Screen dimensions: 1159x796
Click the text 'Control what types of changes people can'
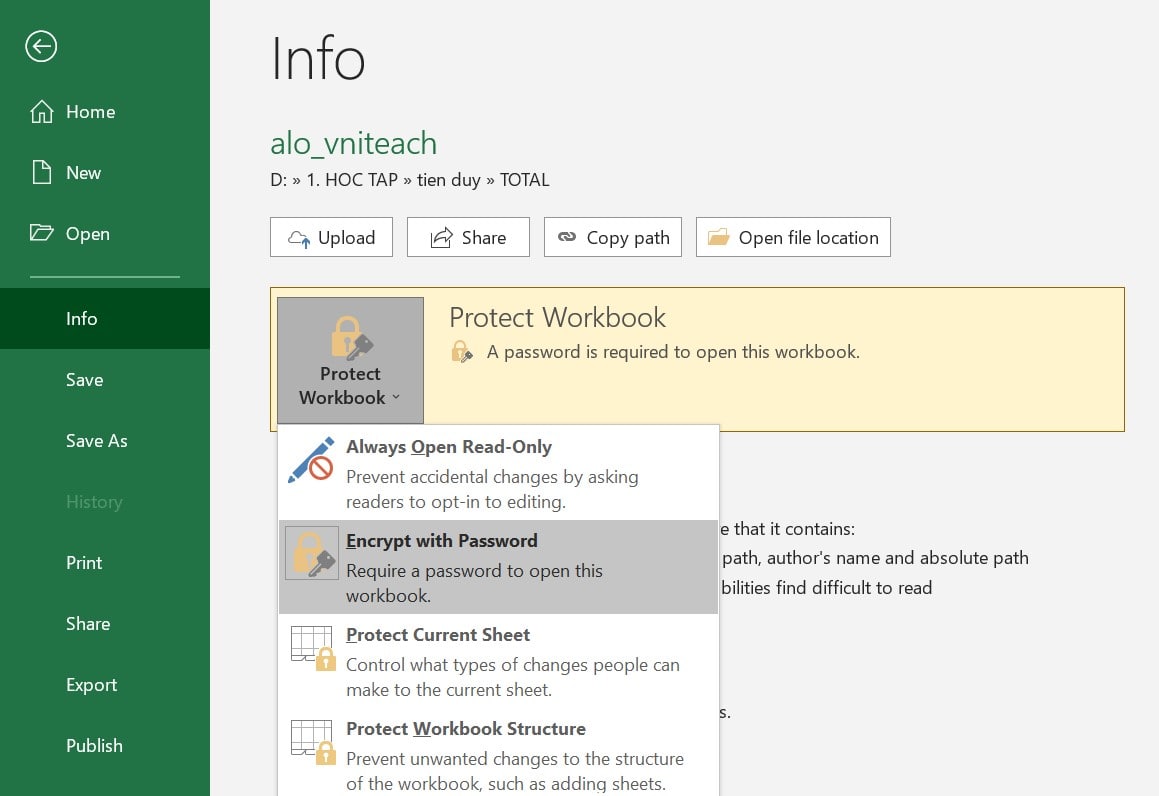pos(513,664)
